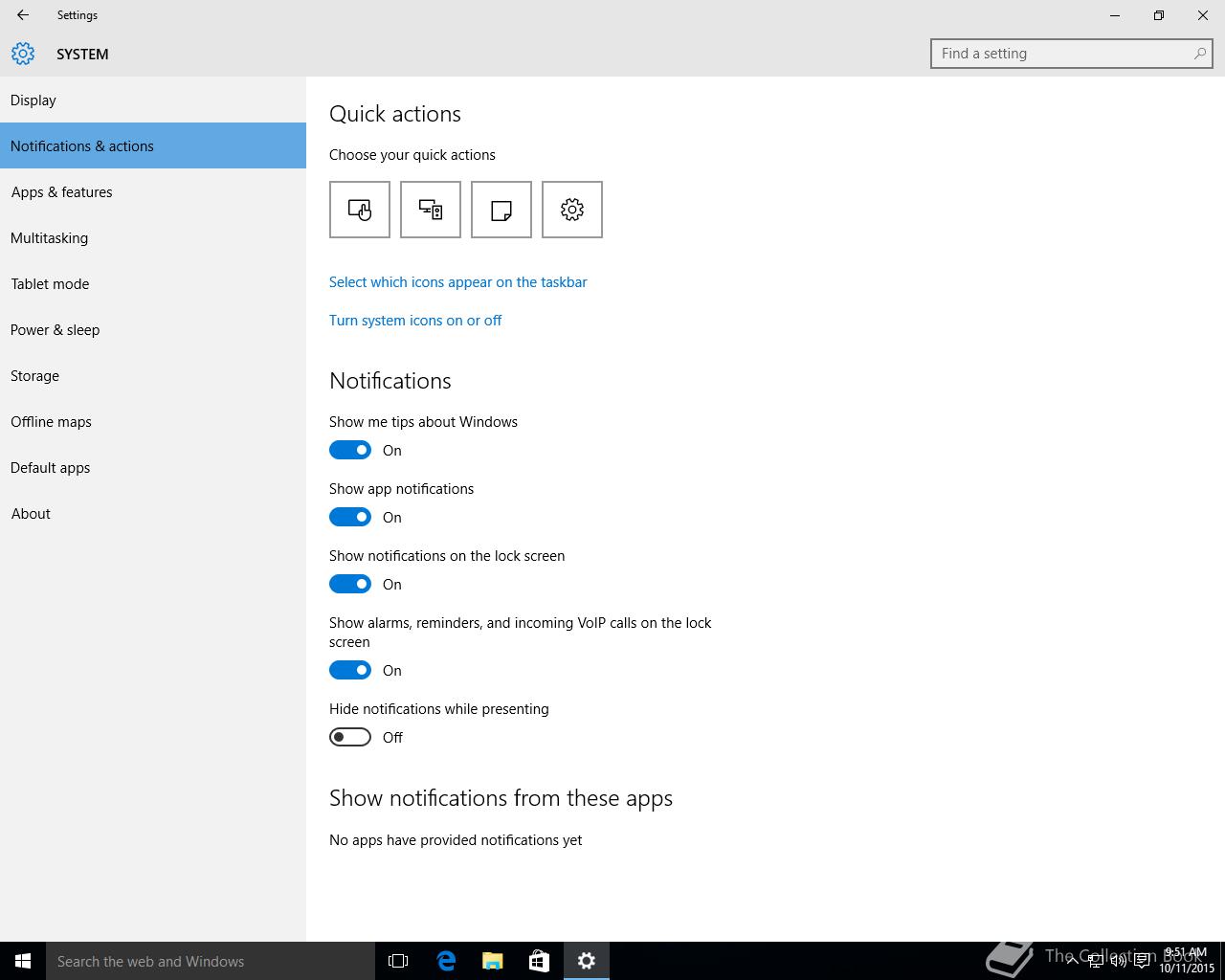Switch to Power & sleep settings
This screenshot has width=1225, height=980.
pyautogui.click(x=56, y=330)
